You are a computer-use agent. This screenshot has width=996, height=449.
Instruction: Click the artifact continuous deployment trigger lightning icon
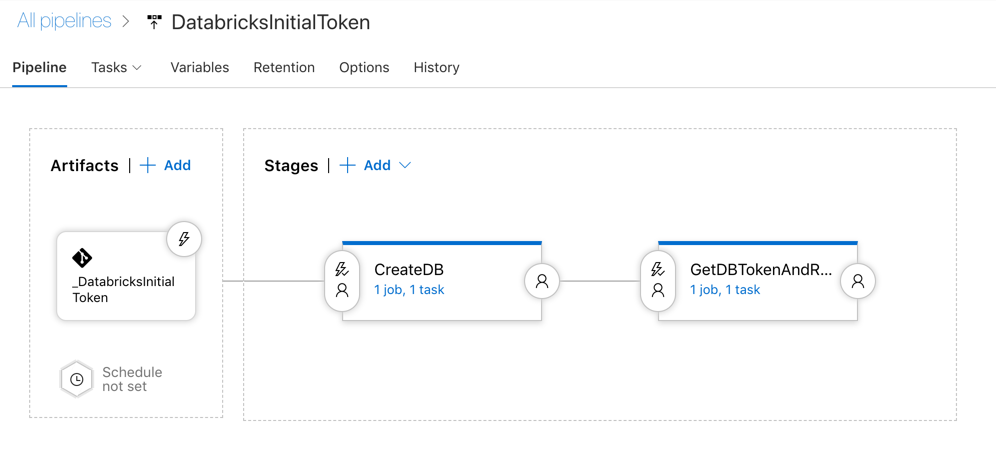(183, 239)
